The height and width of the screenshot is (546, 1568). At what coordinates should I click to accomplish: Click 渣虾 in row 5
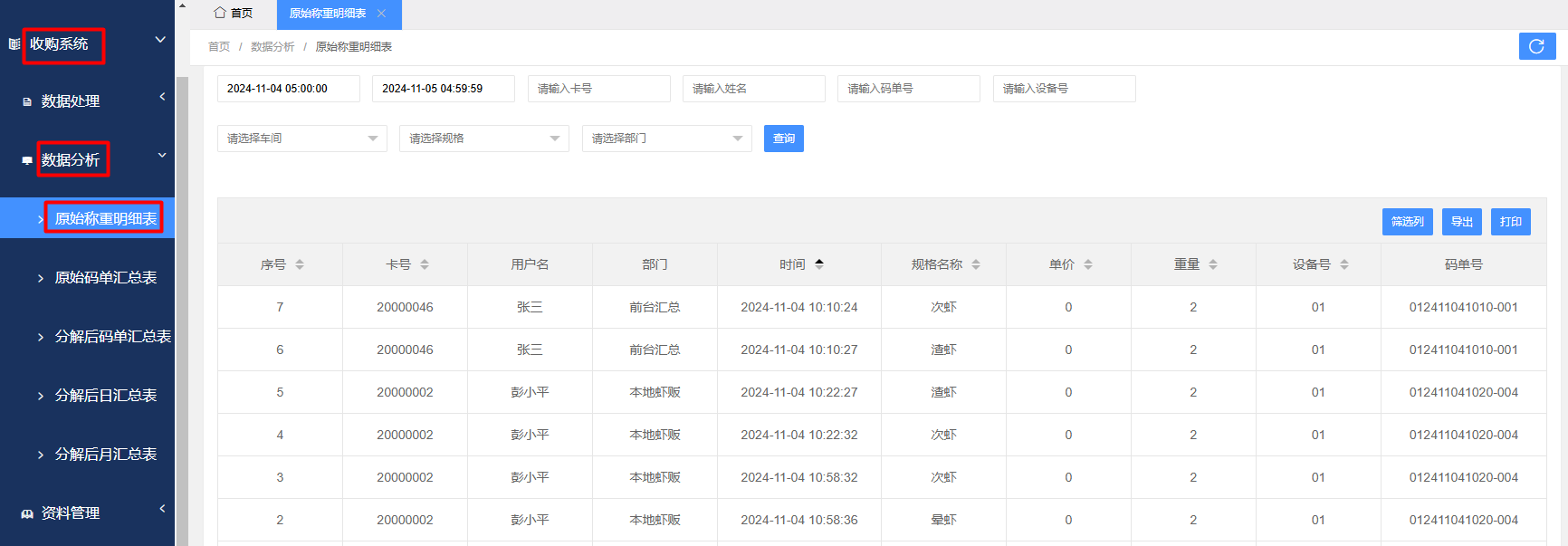[x=943, y=392]
